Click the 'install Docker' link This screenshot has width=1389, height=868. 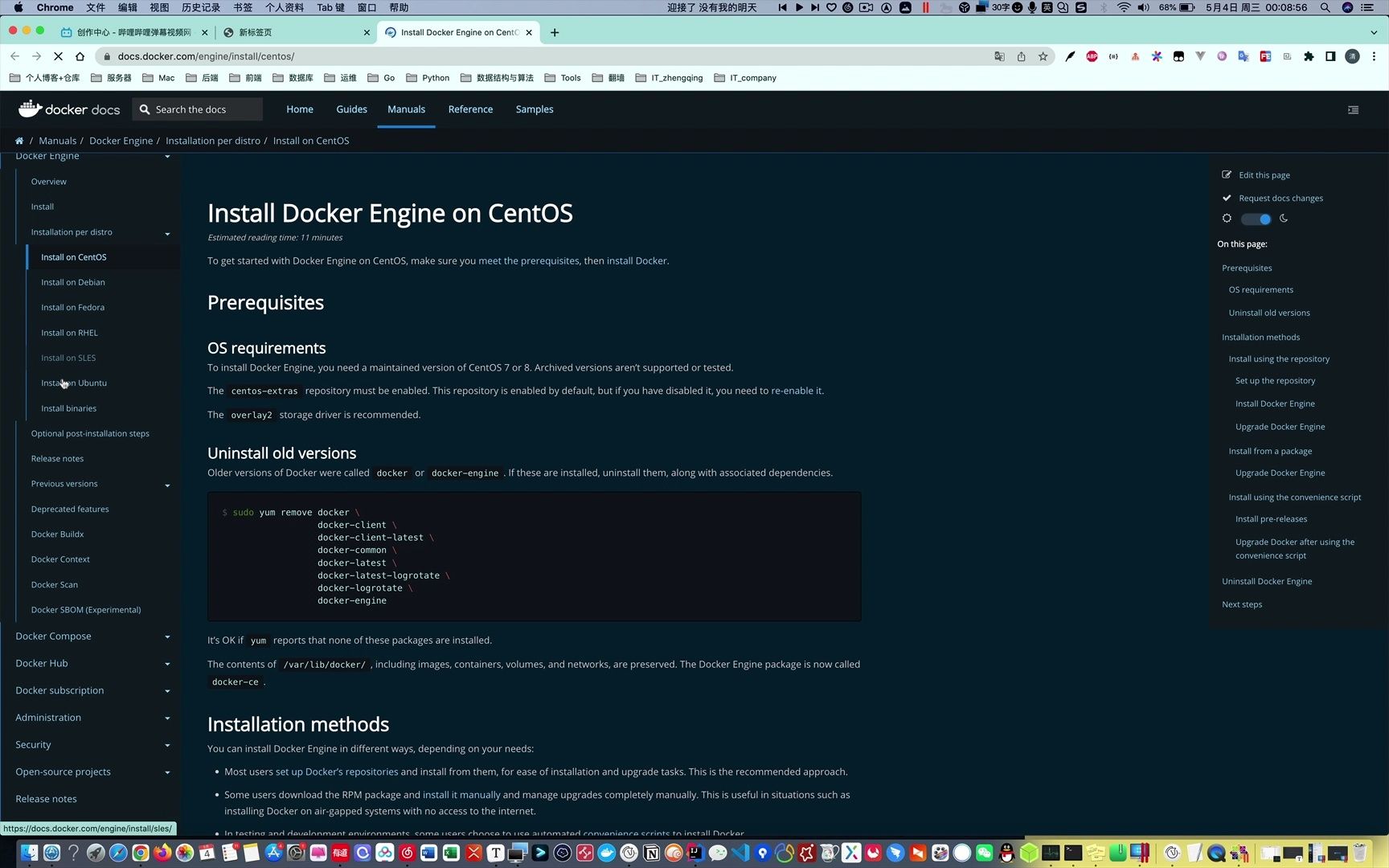pyautogui.click(x=637, y=260)
